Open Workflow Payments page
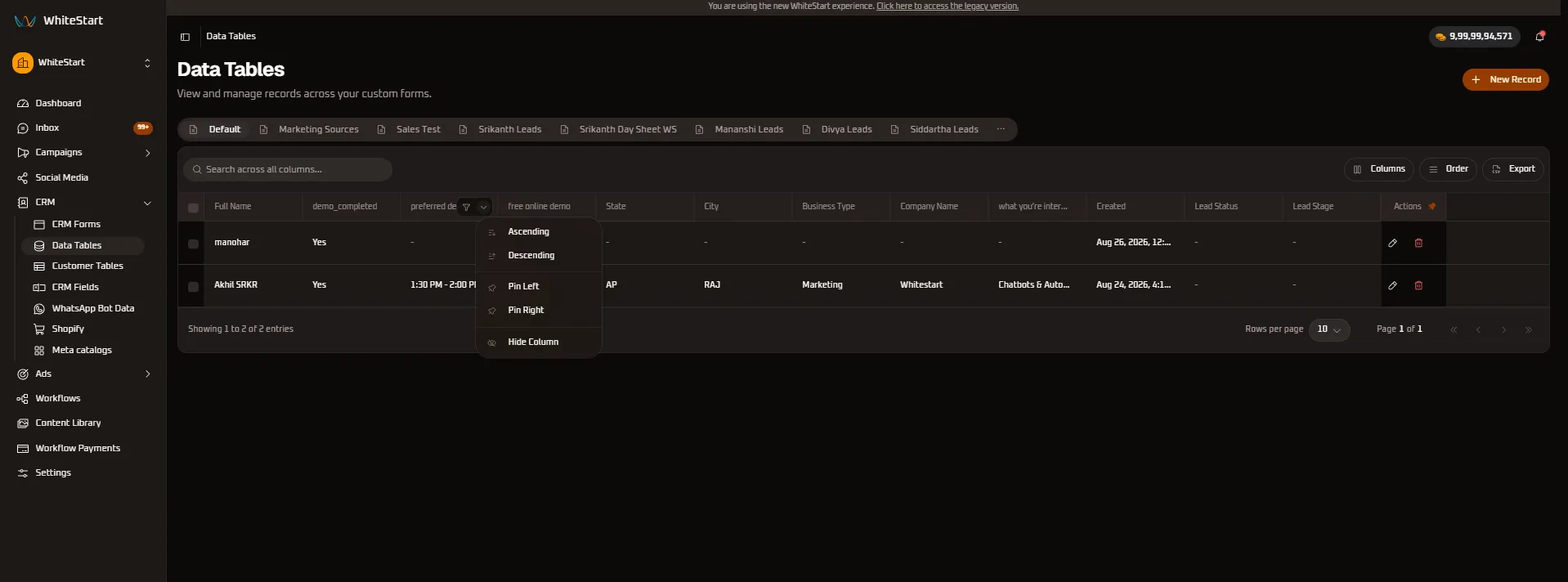The width and height of the screenshot is (1568, 582). pyautogui.click(x=78, y=448)
